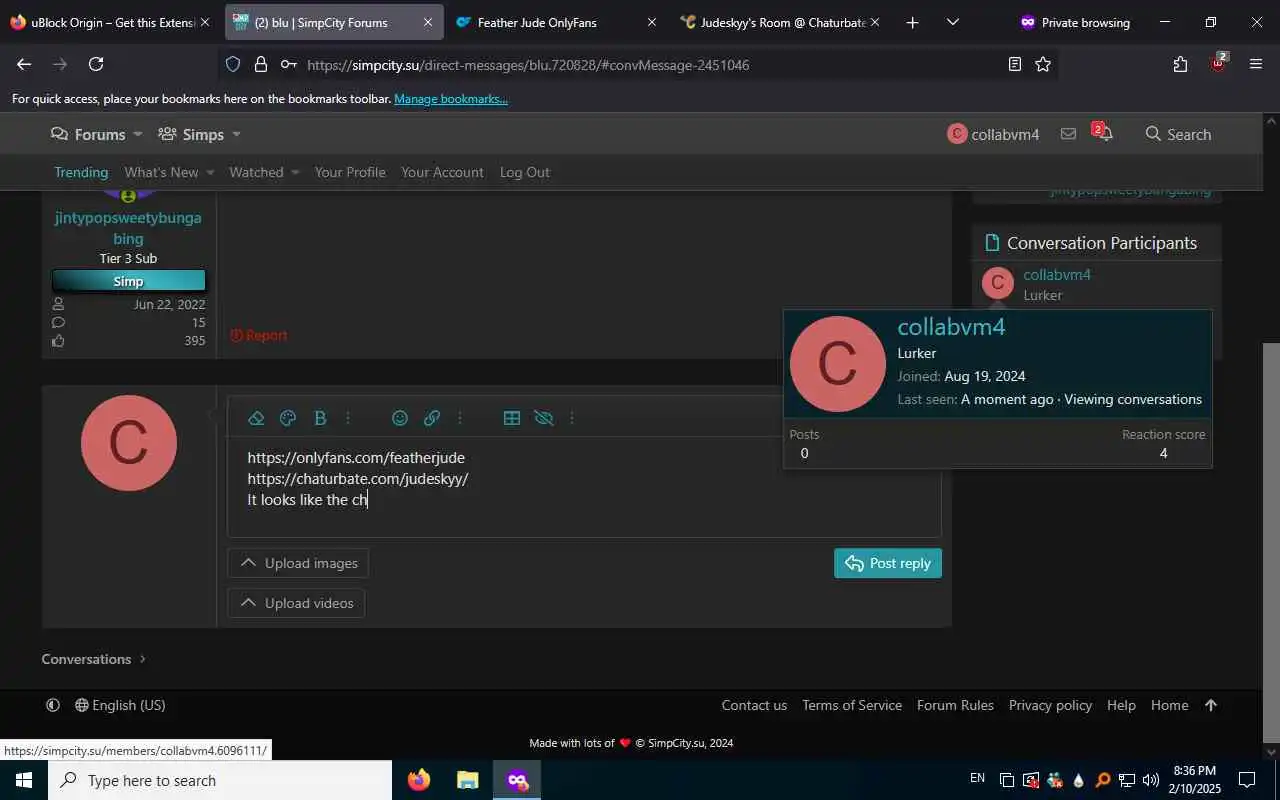Toggle reader view icon in address bar

[x=1015, y=64]
